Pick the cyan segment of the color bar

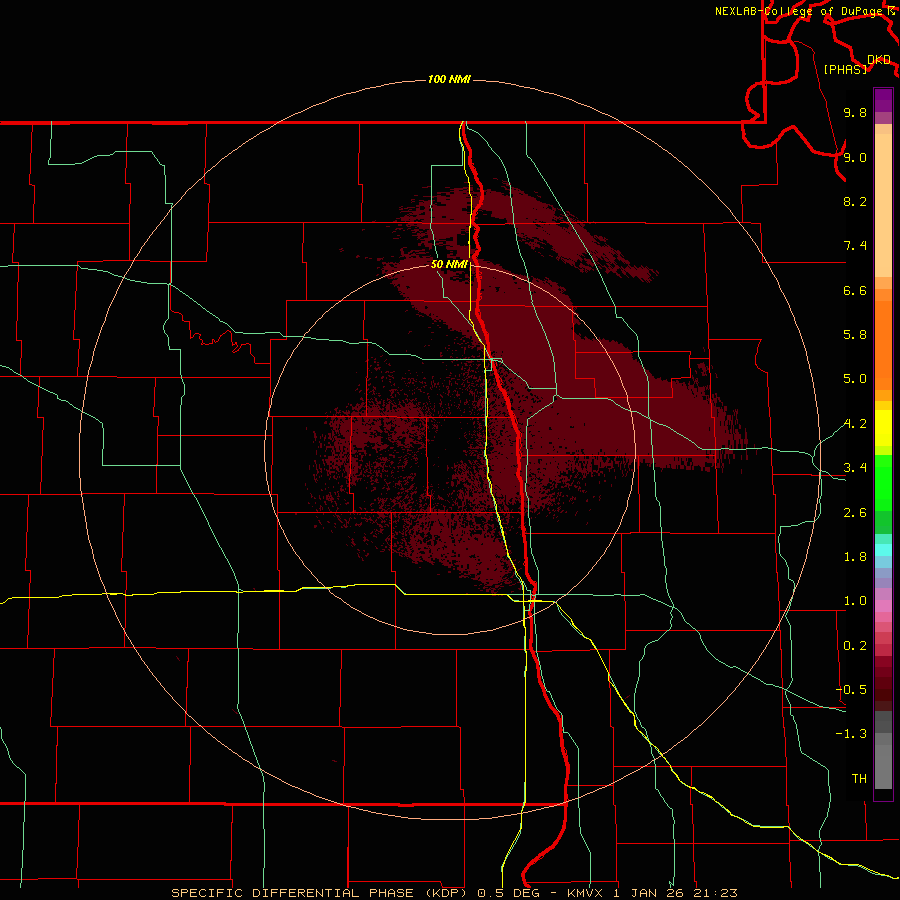pyautogui.click(x=883, y=550)
